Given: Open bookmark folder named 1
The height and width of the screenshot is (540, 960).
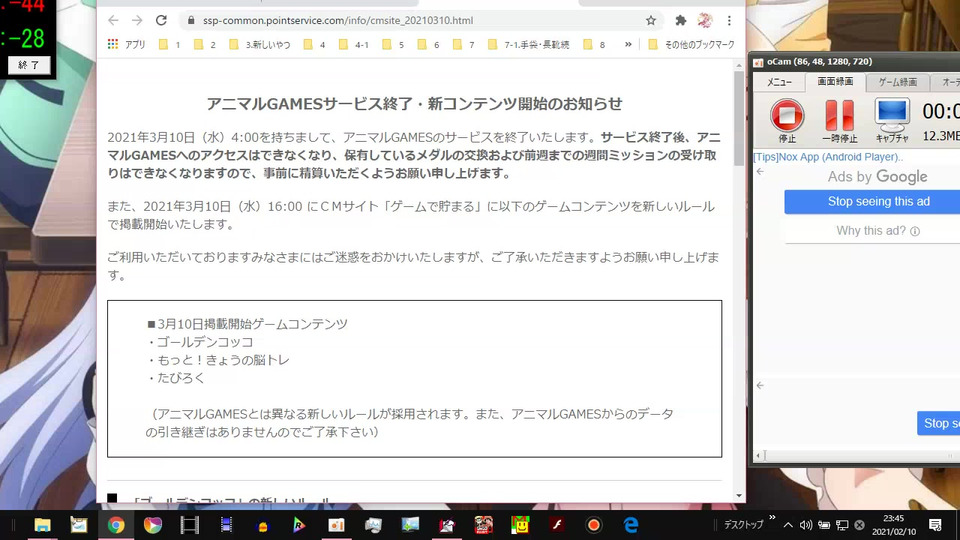Looking at the screenshot, I should coord(170,44).
